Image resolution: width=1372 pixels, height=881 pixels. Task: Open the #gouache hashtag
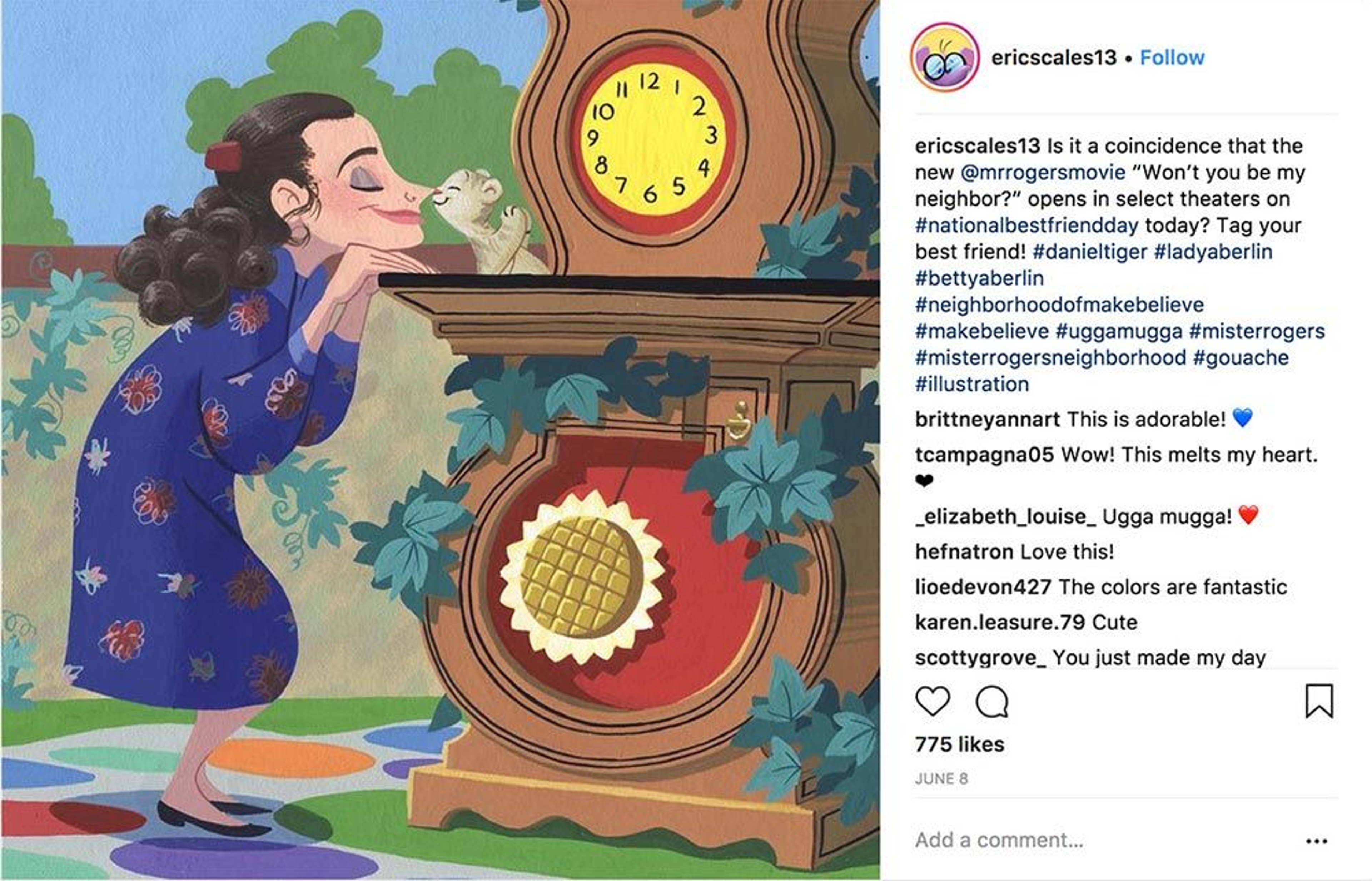pyautogui.click(x=1241, y=358)
